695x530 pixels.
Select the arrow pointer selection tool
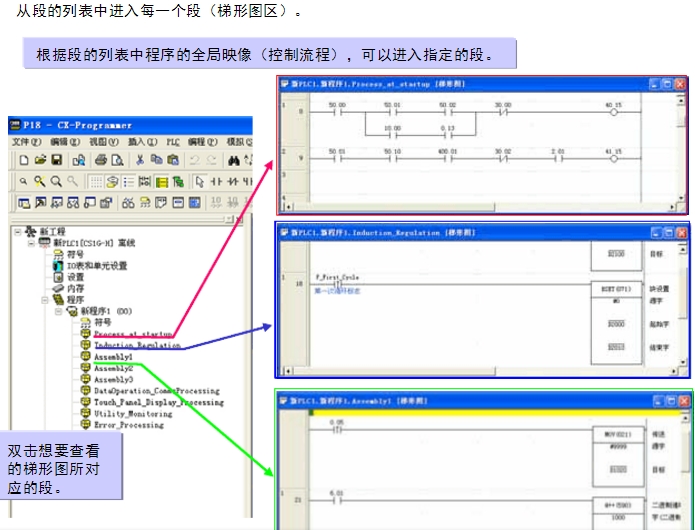click(199, 182)
